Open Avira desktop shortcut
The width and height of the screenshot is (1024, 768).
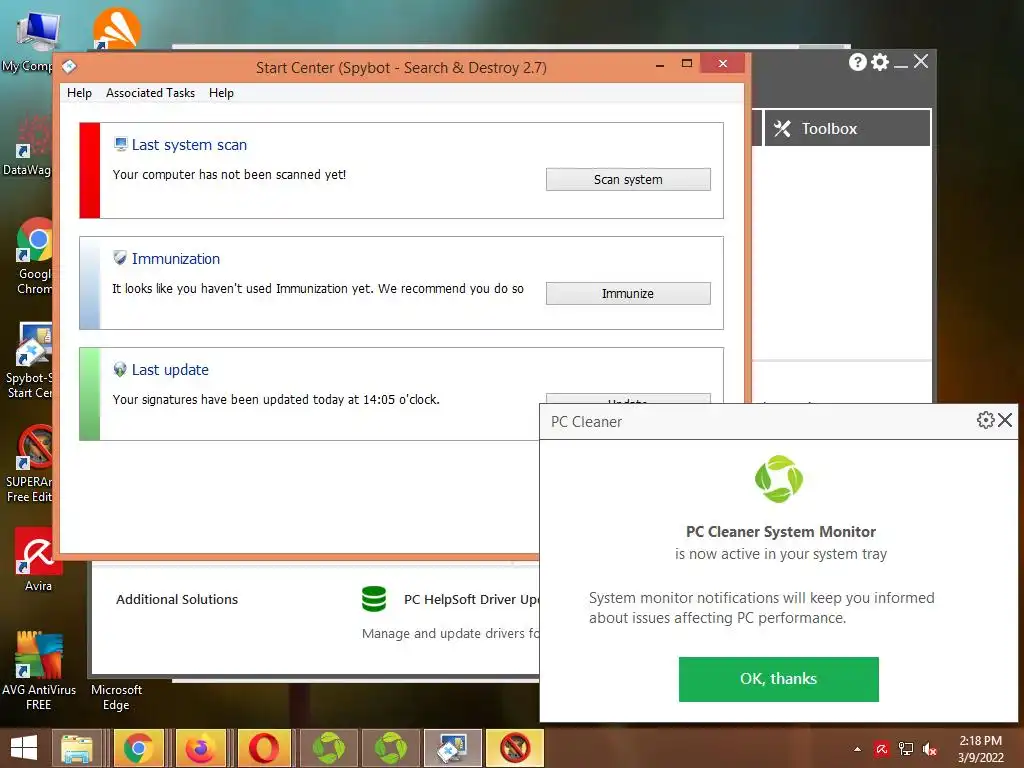pyautogui.click(x=38, y=560)
